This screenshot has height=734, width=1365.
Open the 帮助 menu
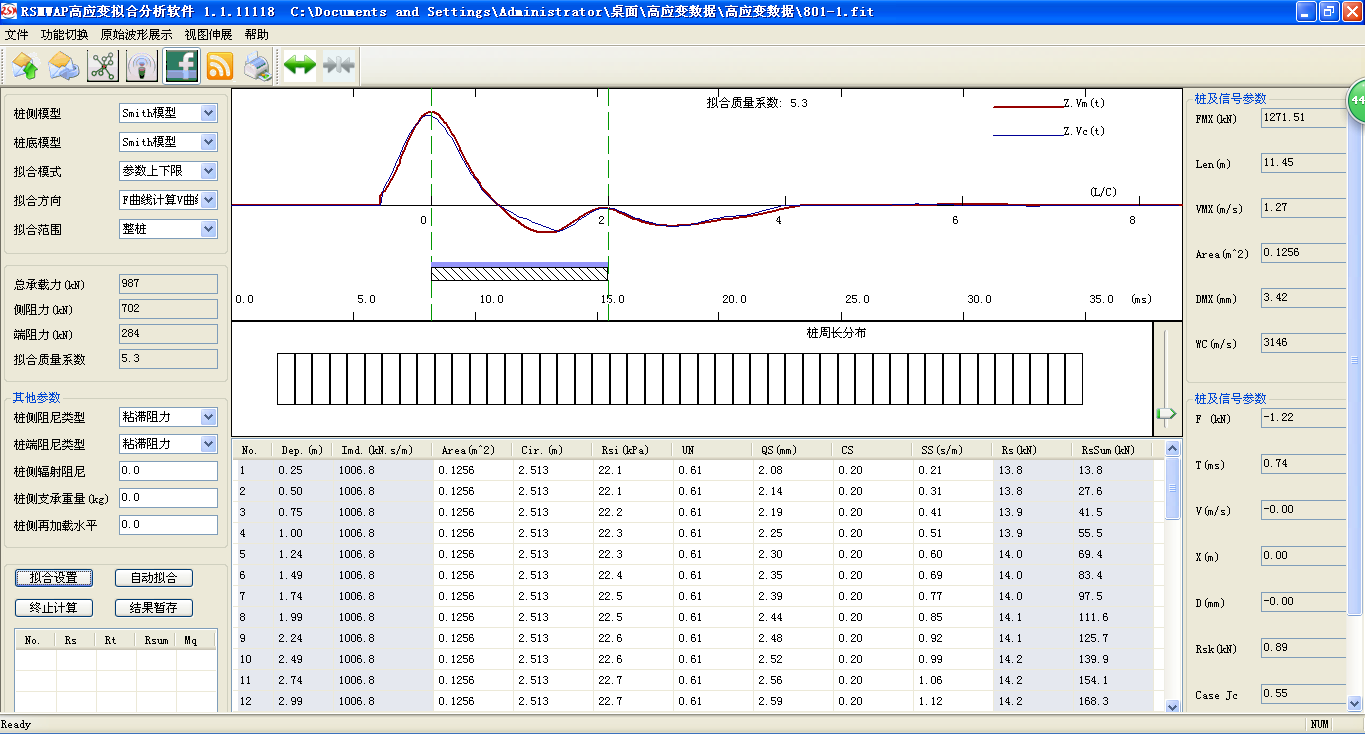point(256,34)
